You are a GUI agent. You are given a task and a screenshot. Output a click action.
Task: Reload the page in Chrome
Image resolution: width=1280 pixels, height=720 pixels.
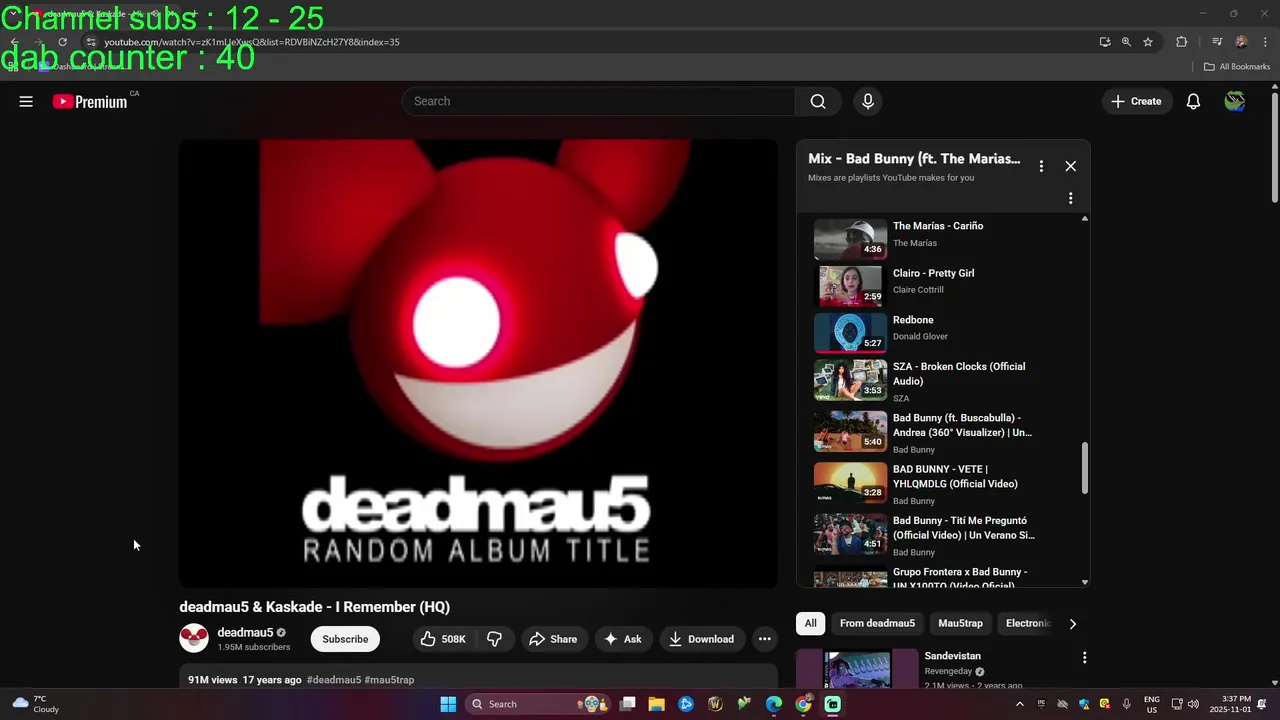(x=62, y=42)
